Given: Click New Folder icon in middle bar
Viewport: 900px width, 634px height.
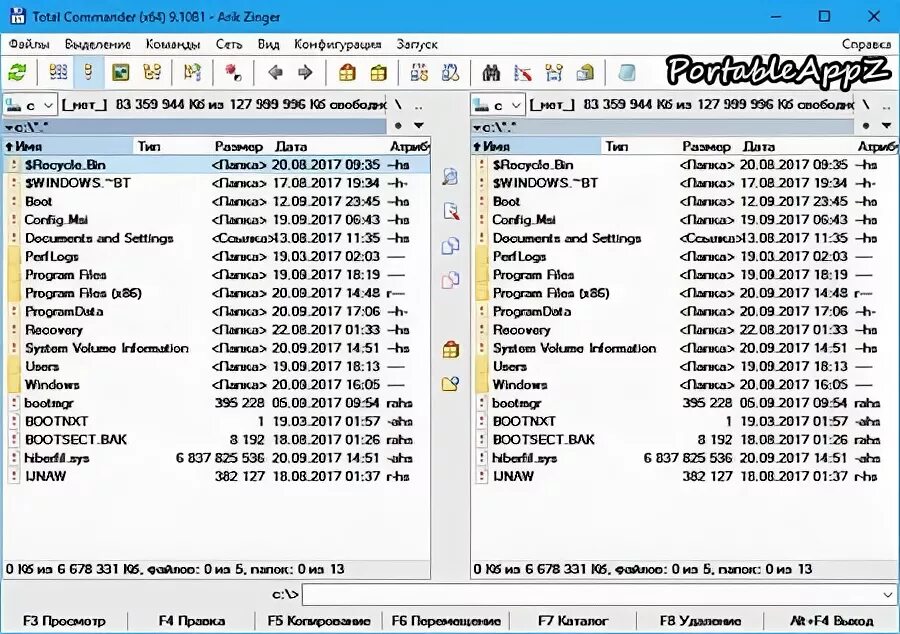Looking at the screenshot, I should (x=451, y=383).
